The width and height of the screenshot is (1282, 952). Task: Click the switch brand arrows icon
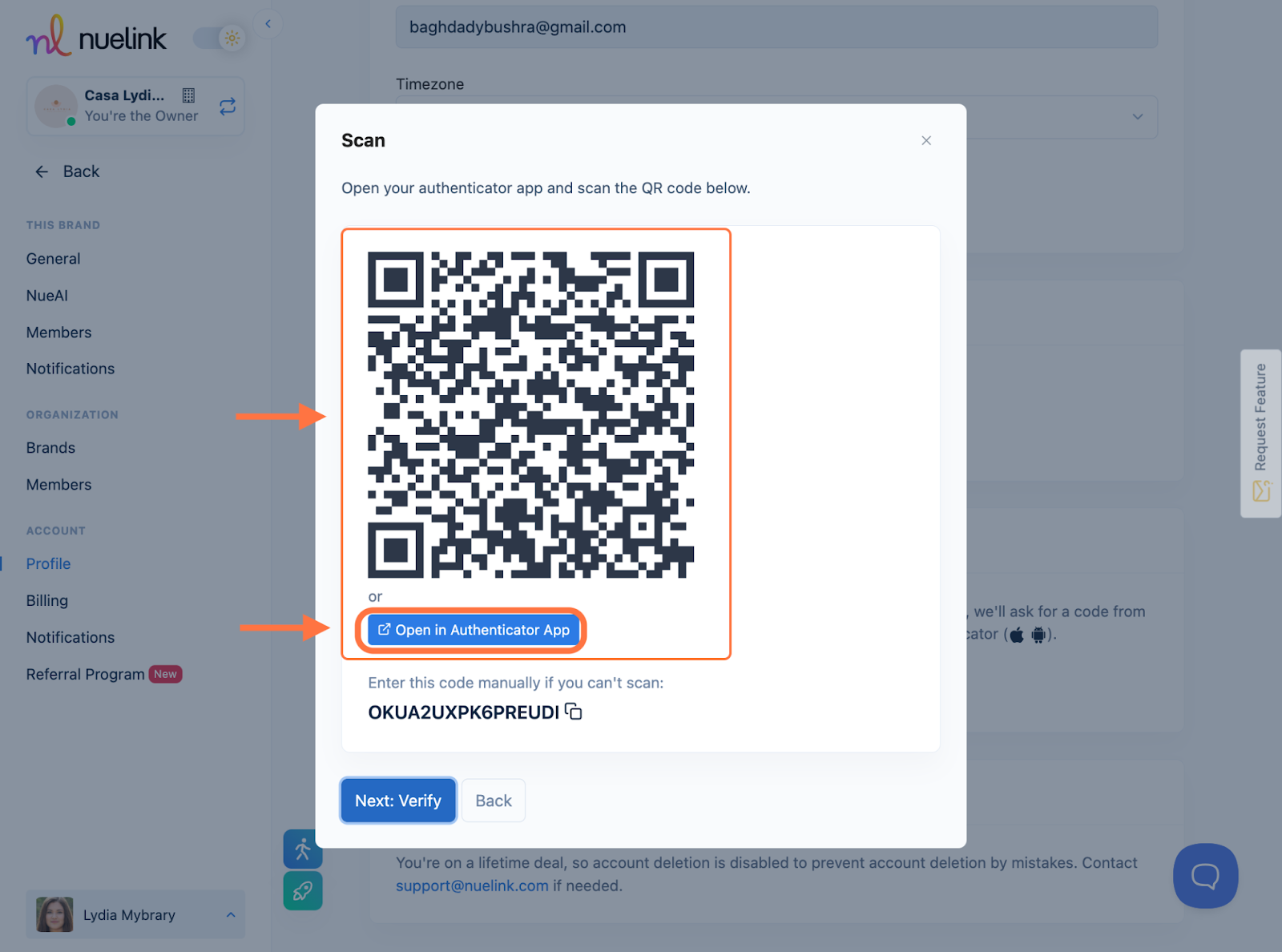(228, 107)
